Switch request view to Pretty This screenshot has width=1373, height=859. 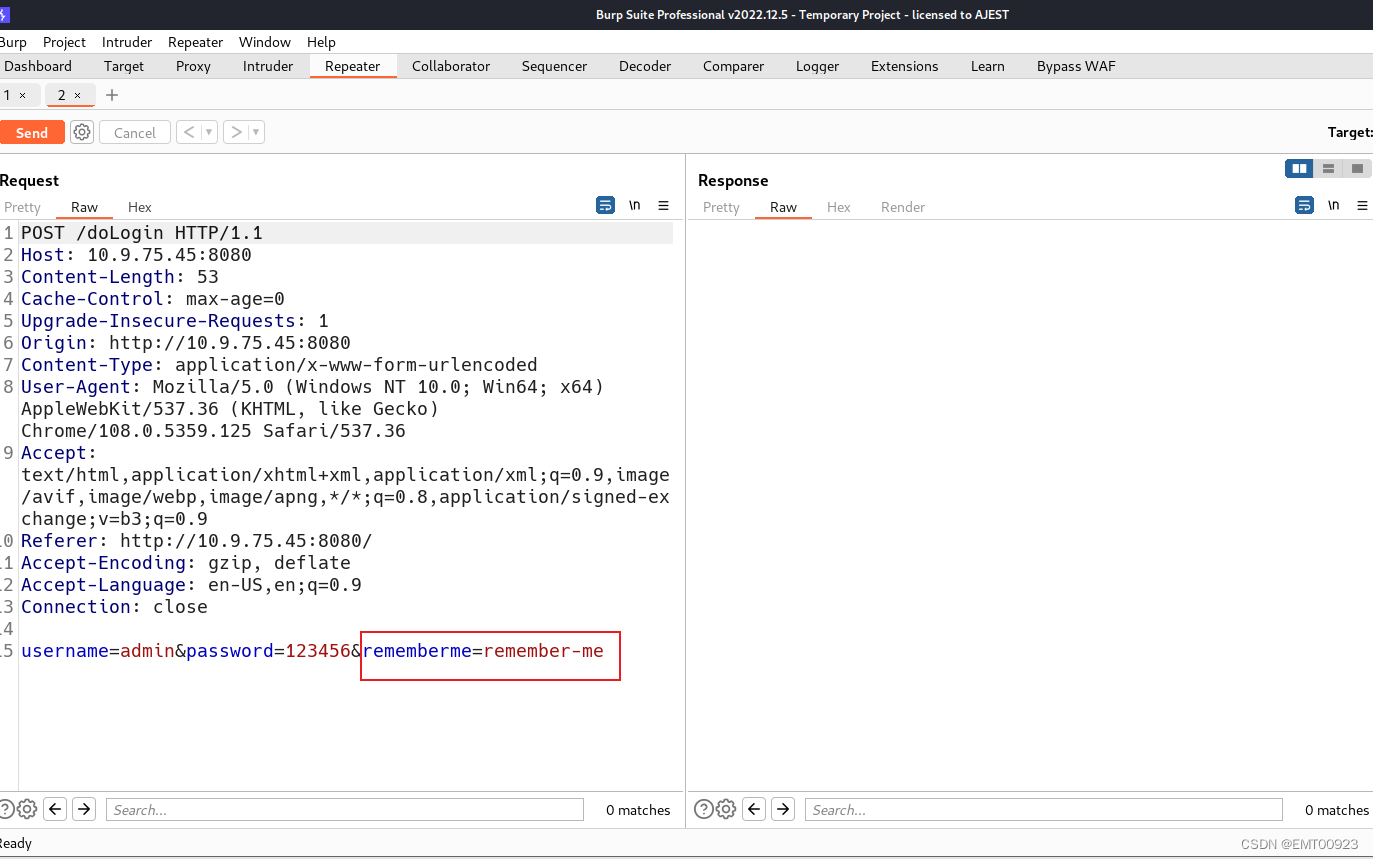pos(22,207)
